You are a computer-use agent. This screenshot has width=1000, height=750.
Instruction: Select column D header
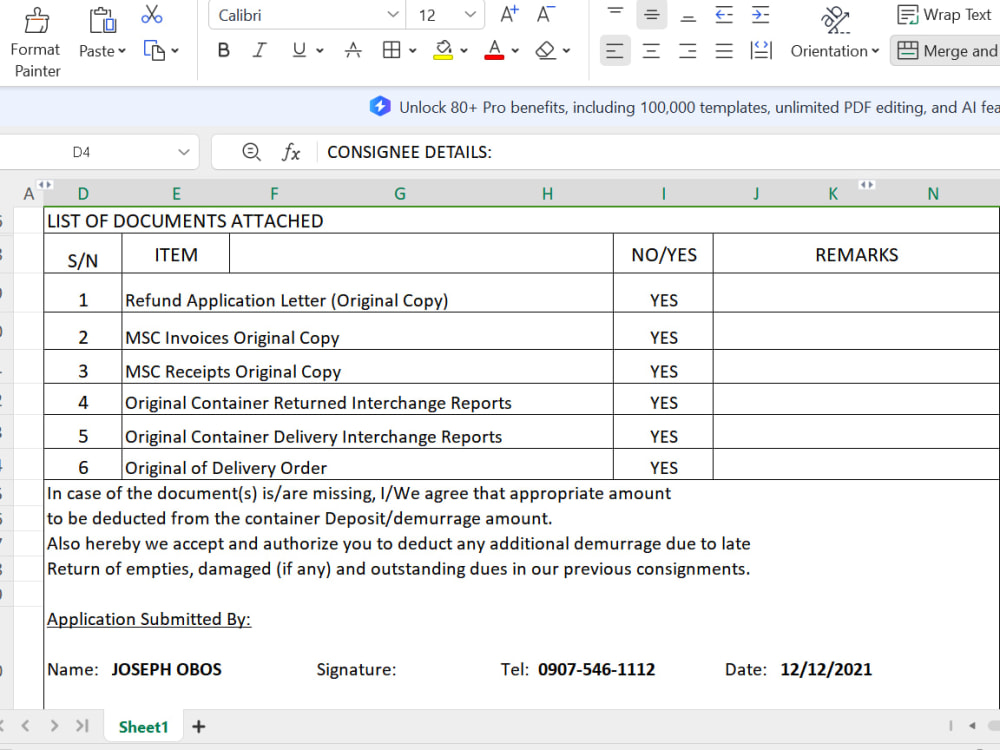pyautogui.click(x=83, y=193)
